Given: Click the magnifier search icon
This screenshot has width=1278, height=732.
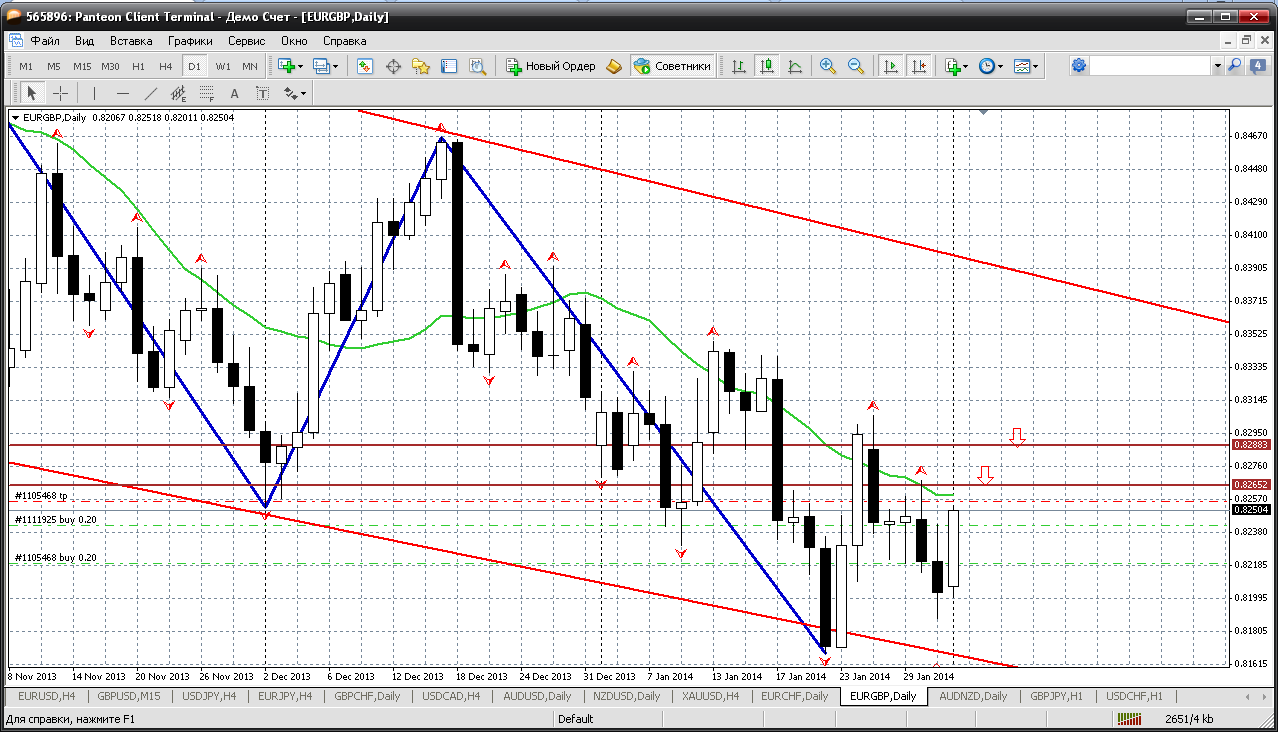Looking at the screenshot, I should pyautogui.click(x=1234, y=65).
